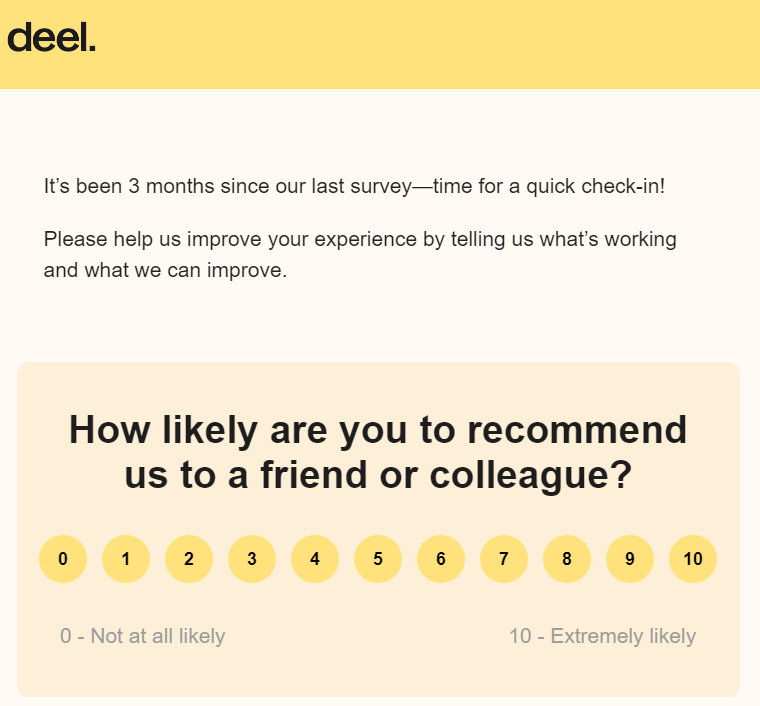The image size is (760, 706).
Task: Select rating 0 on the scale
Action: pyautogui.click(x=63, y=559)
